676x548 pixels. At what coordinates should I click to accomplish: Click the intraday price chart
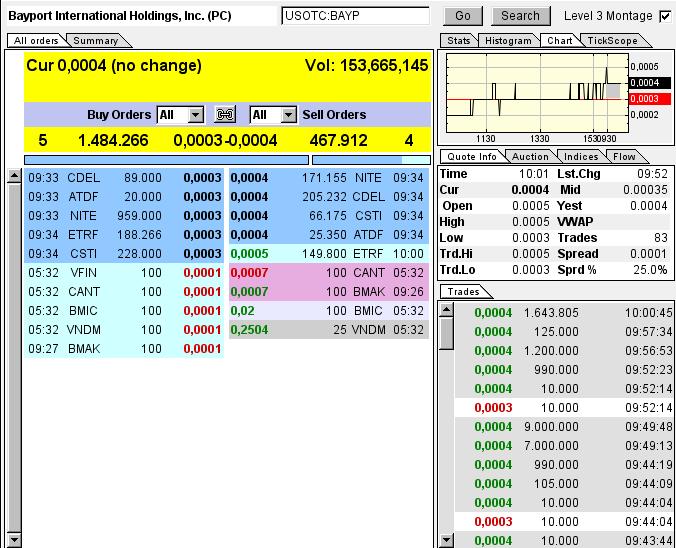[x=537, y=93]
